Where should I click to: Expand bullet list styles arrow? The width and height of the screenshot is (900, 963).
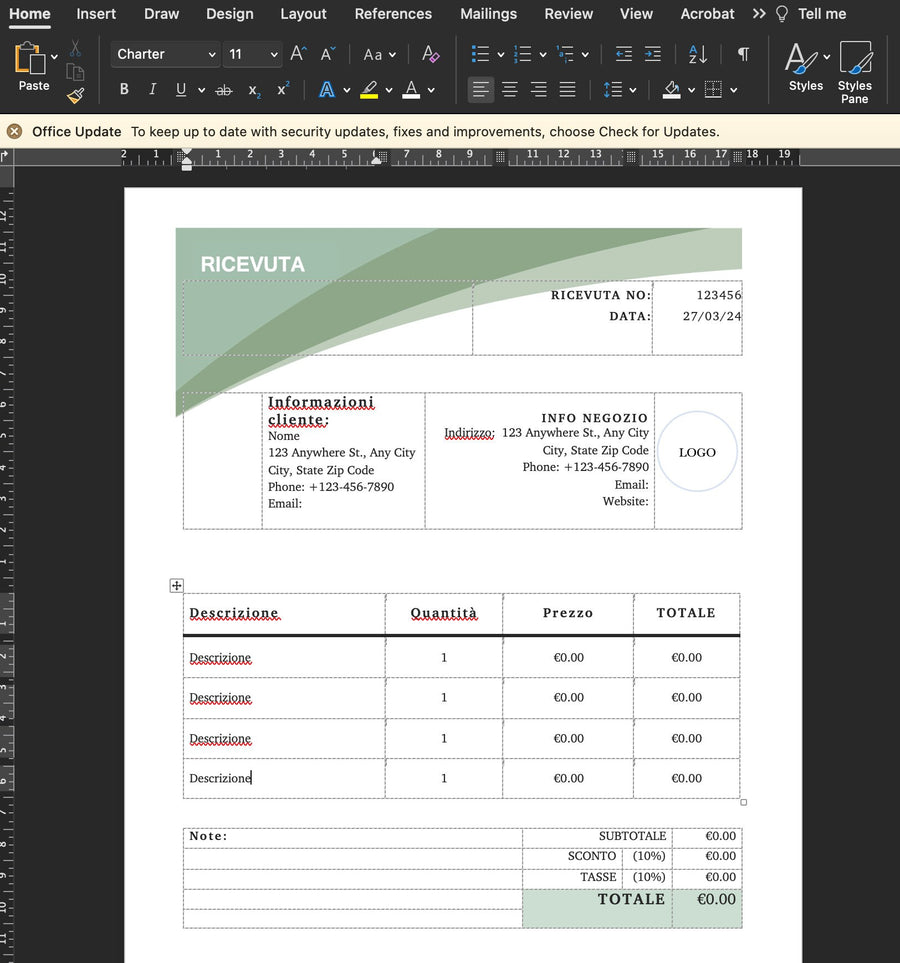click(x=501, y=55)
